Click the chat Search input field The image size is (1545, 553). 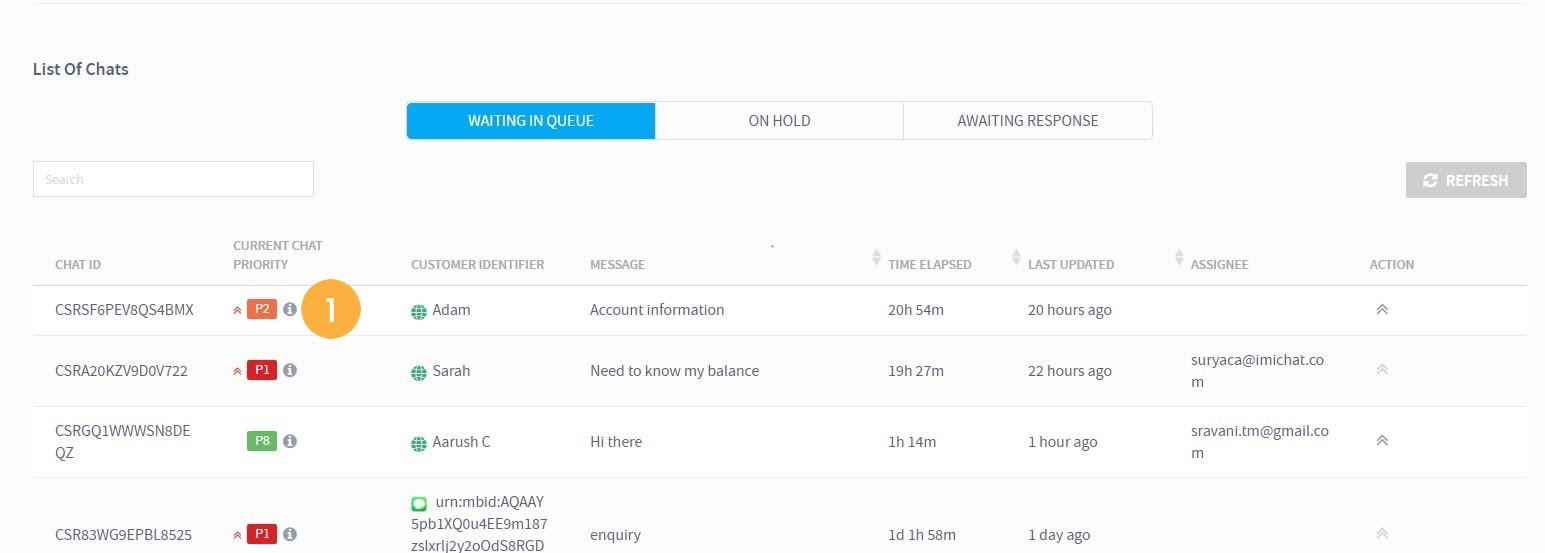coord(173,179)
